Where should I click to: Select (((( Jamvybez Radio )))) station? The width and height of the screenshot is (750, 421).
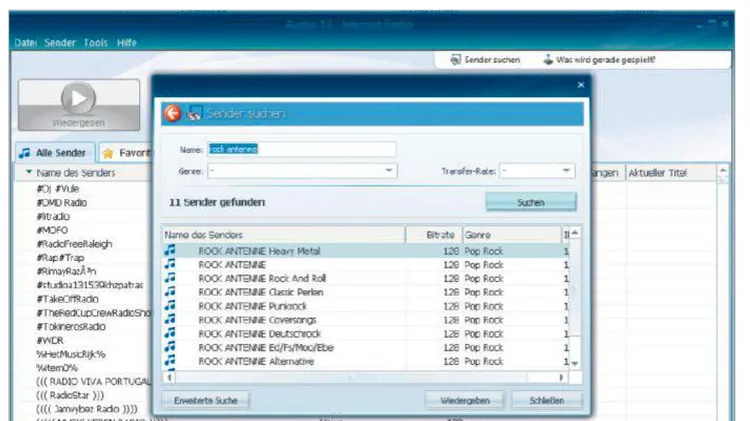pos(87,409)
